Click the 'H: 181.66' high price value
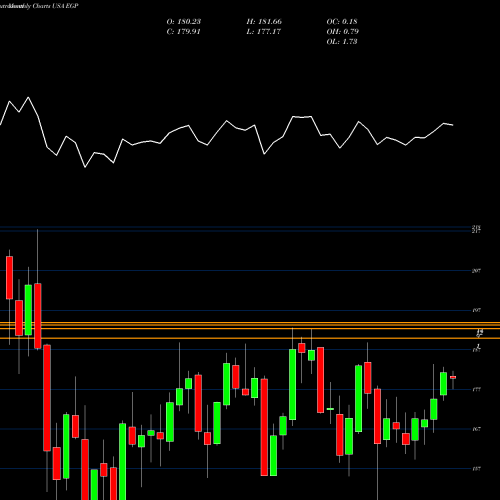 (x=264, y=22)
